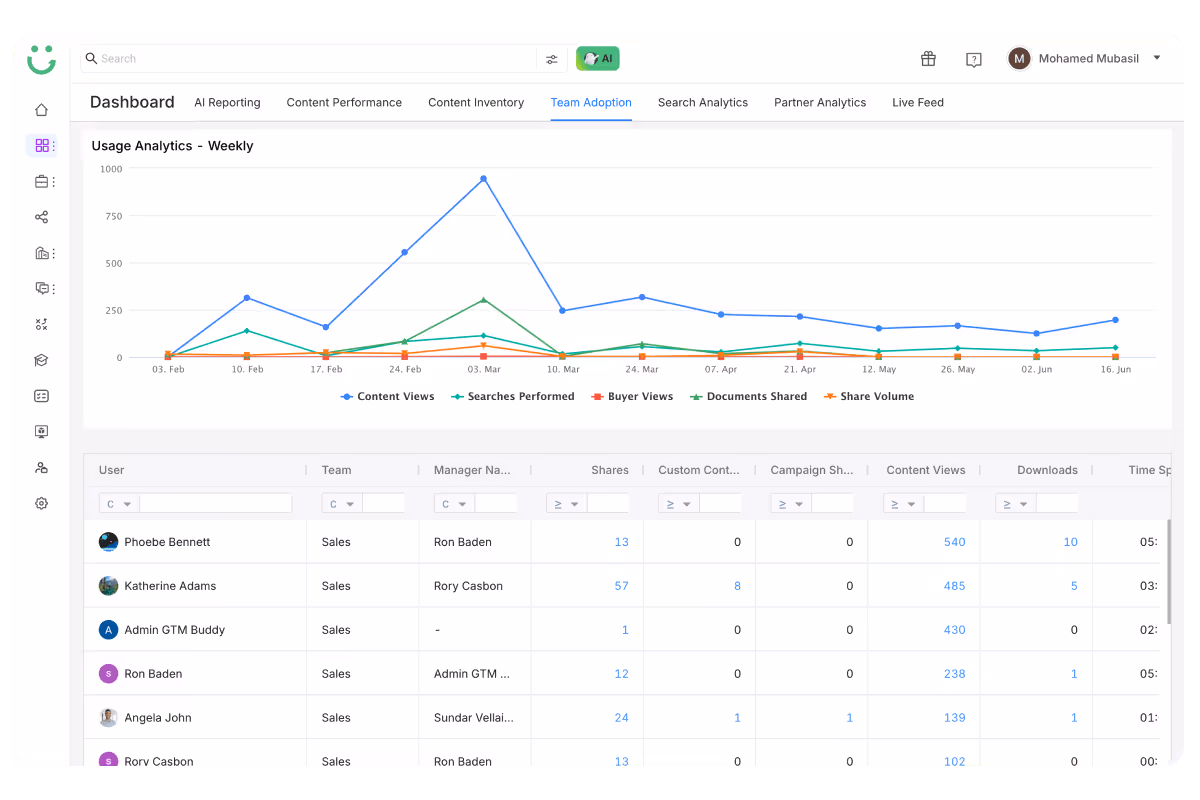
Task: Switch to Content Performance tab
Action: [344, 102]
